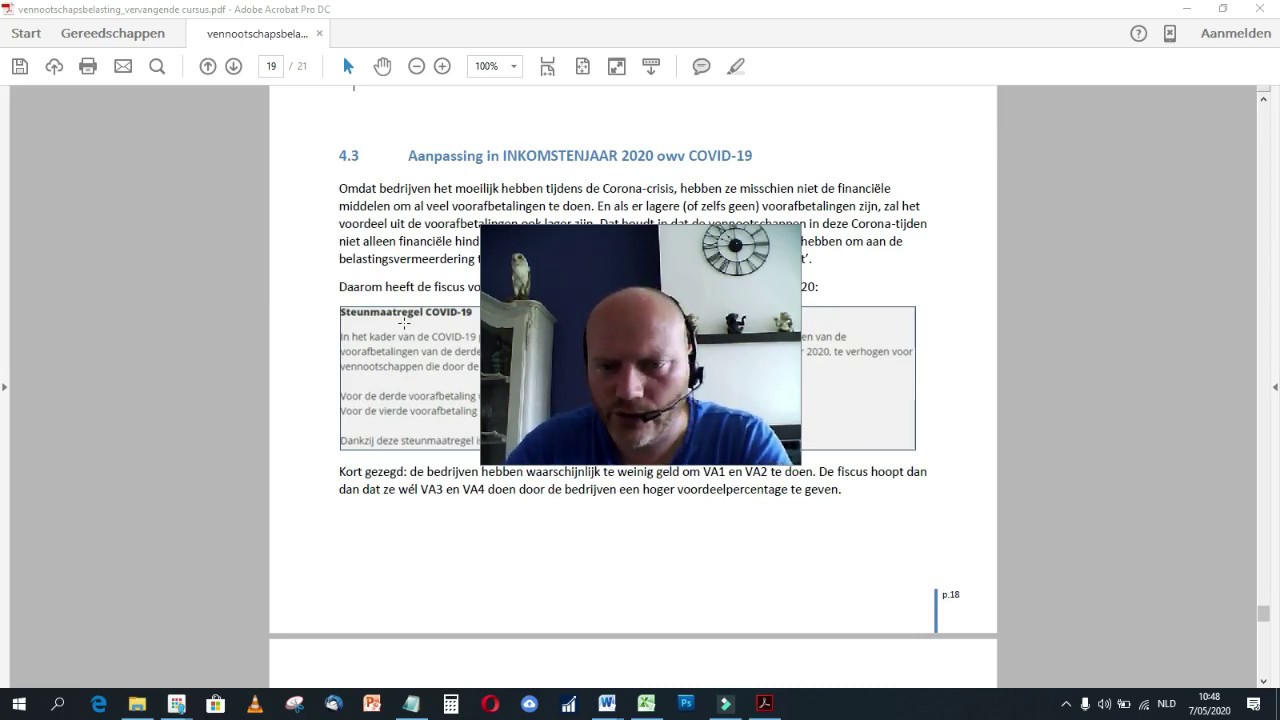Image resolution: width=1280 pixels, height=720 pixels.
Task: Show hidden system tray icons
Action: point(1066,704)
